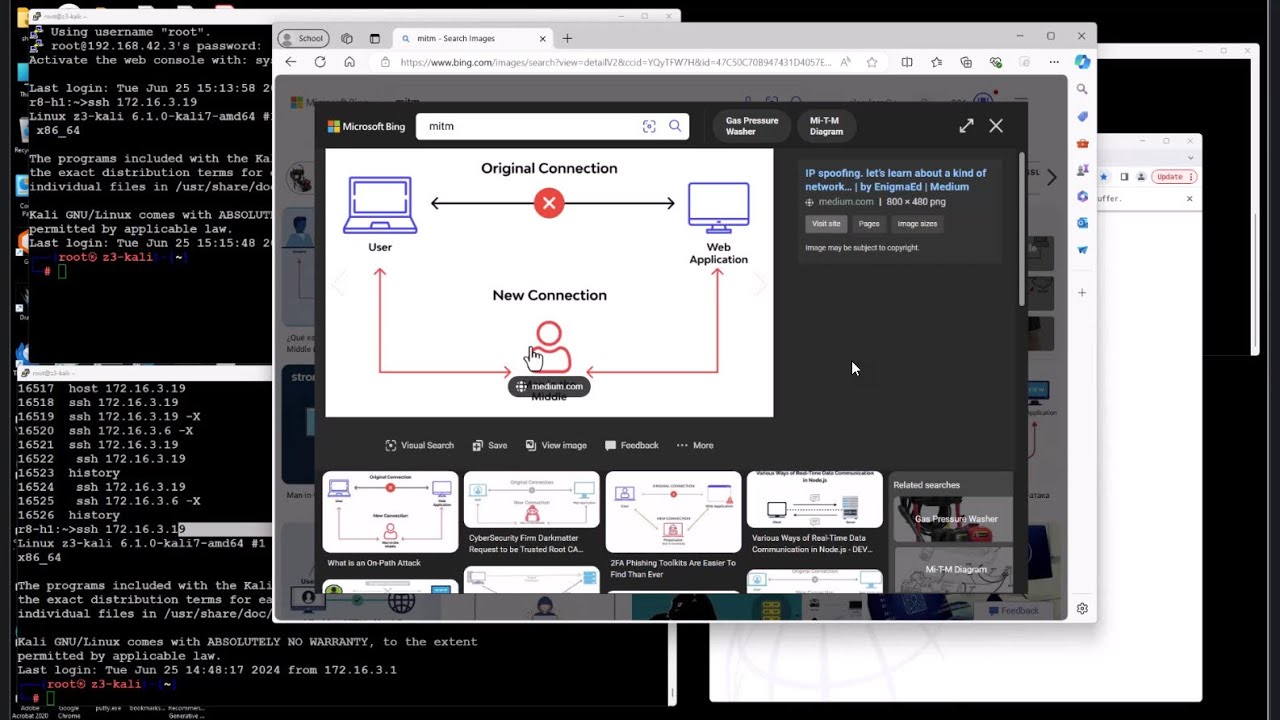
Task: Open Edge settings and more menu
Action: [1054, 62]
